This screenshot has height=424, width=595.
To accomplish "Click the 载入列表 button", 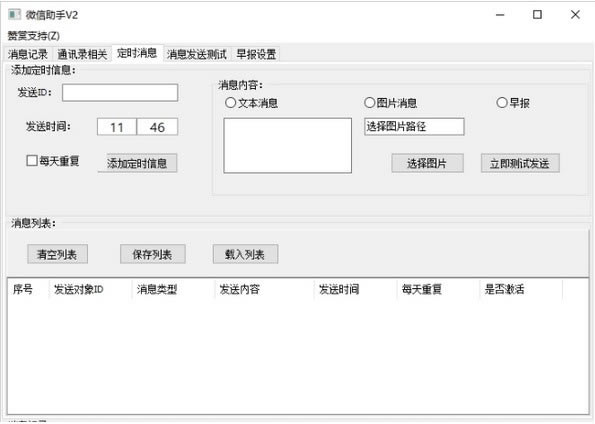I will (x=245, y=254).
